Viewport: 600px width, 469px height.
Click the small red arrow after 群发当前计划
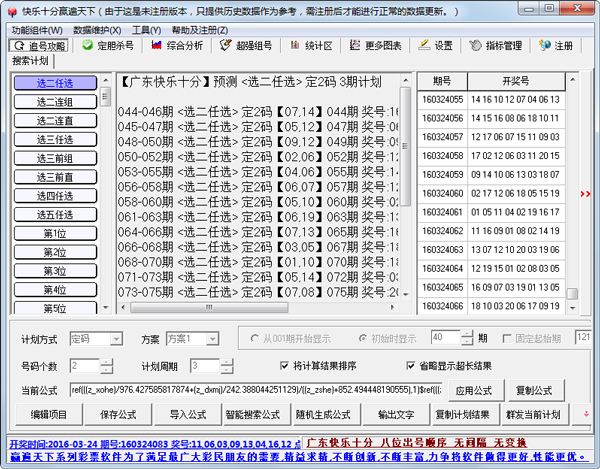point(586,414)
